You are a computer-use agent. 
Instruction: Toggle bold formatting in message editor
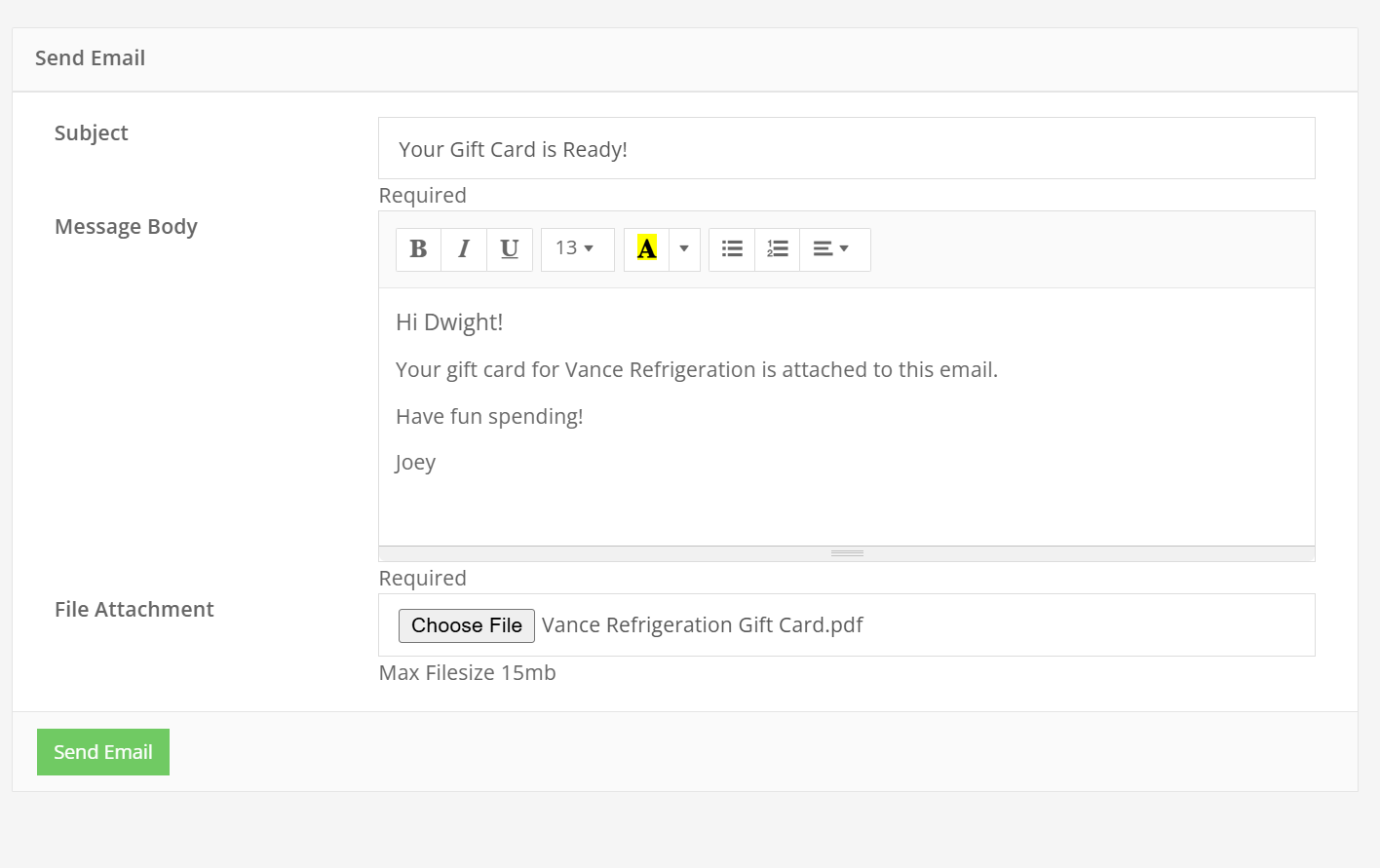418,249
